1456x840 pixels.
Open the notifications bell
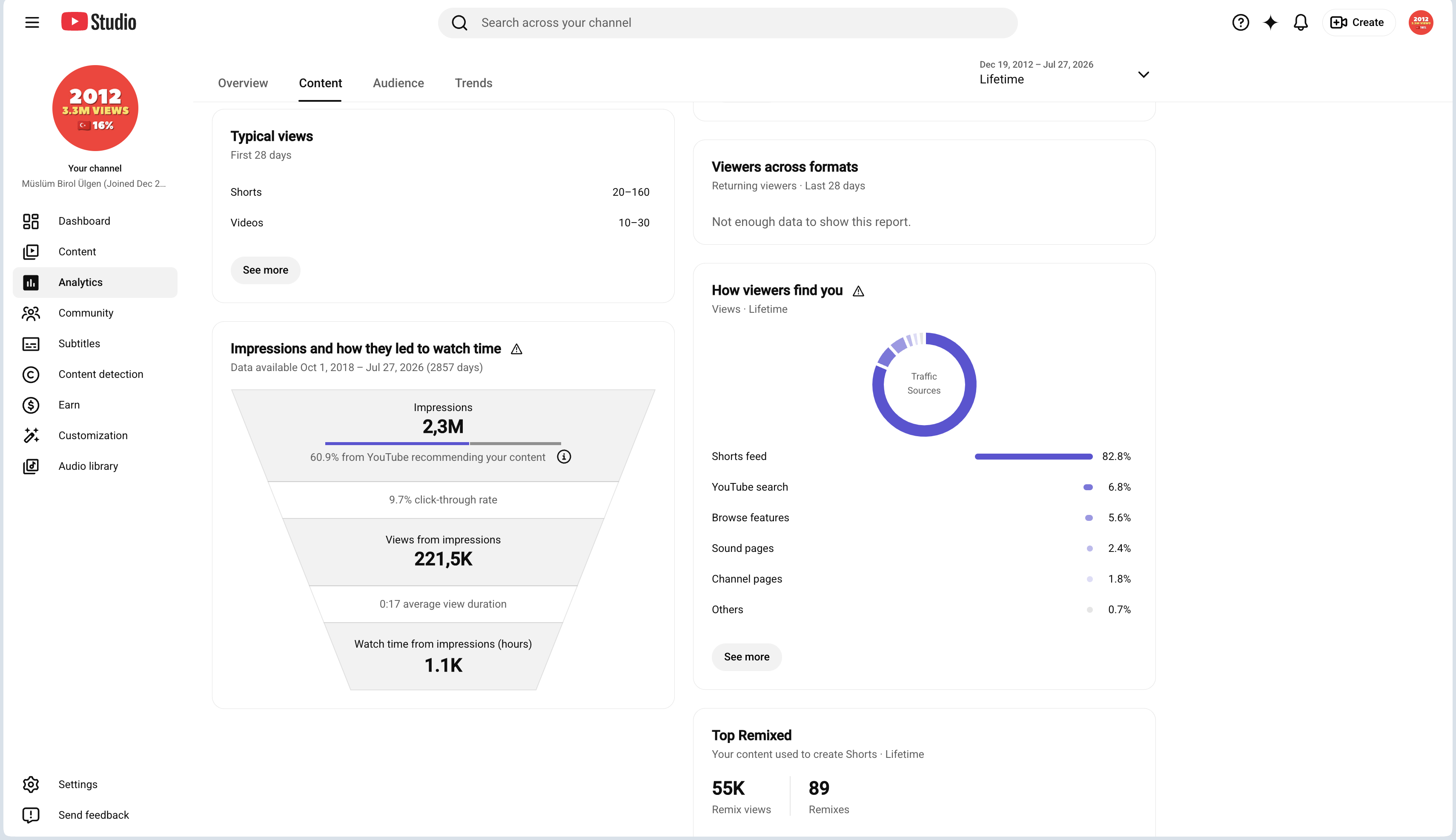pyautogui.click(x=1300, y=23)
